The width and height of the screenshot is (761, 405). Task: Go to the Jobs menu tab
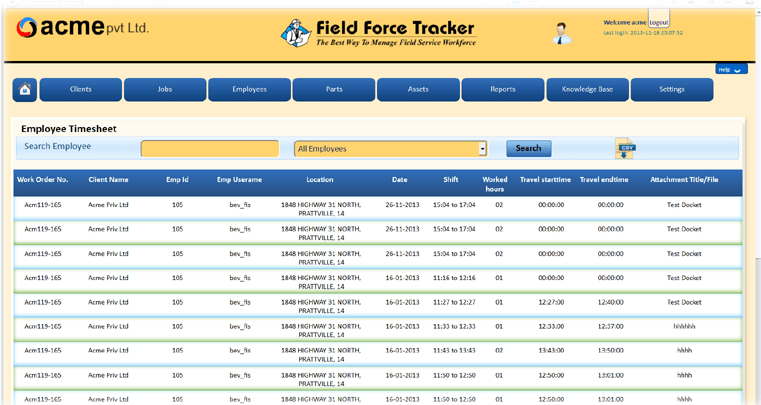(x=165, y=90)
